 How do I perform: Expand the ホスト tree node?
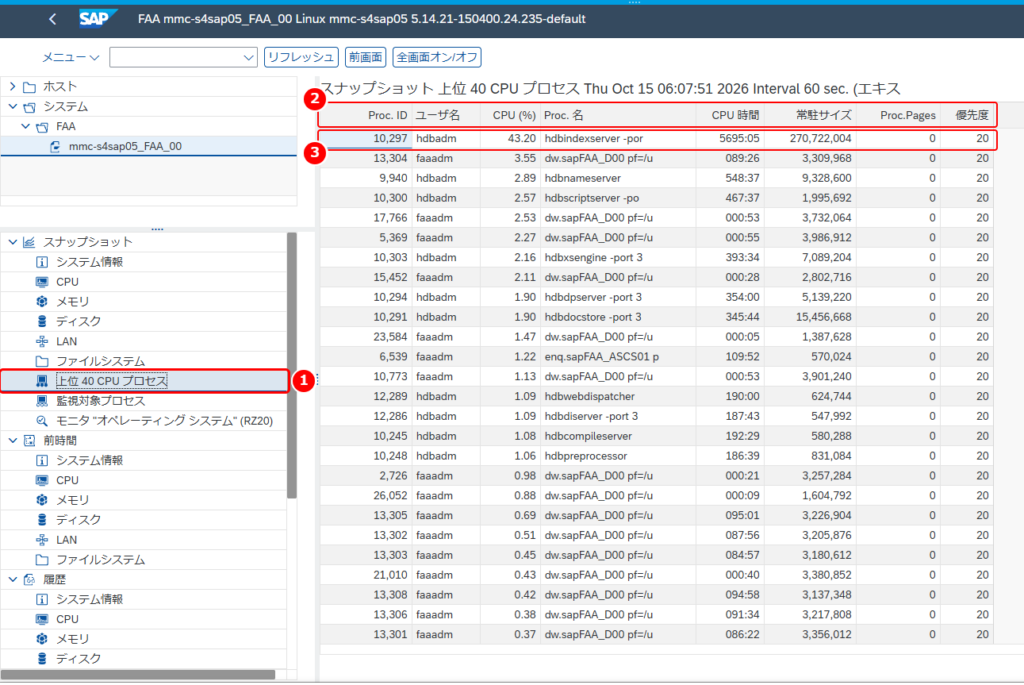click(x=12, y=86)
